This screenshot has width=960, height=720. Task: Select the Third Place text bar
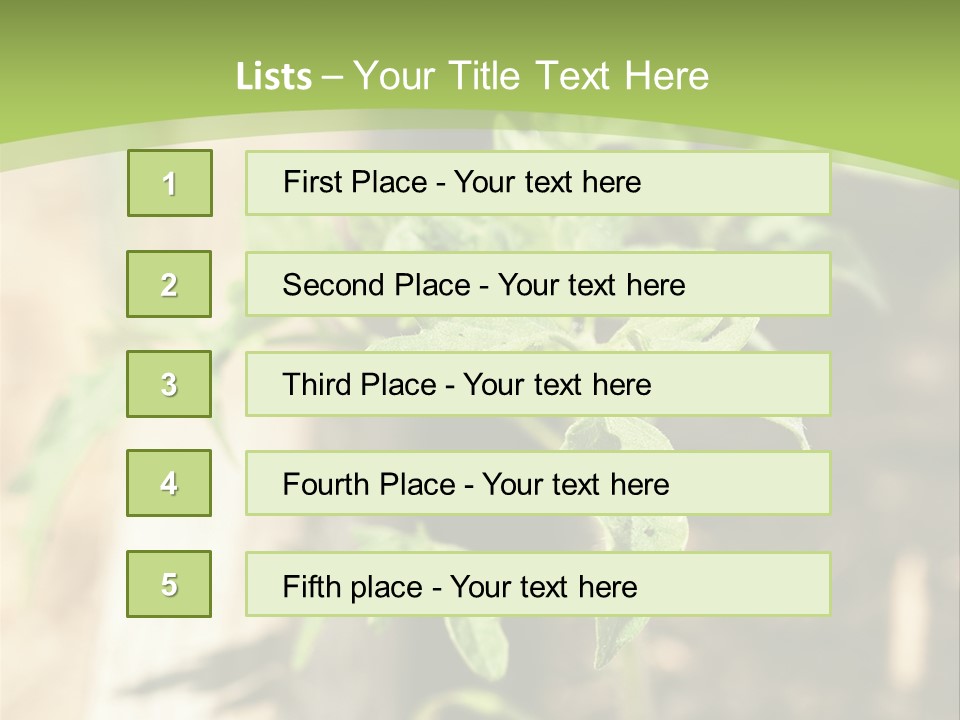pos(538,384)
